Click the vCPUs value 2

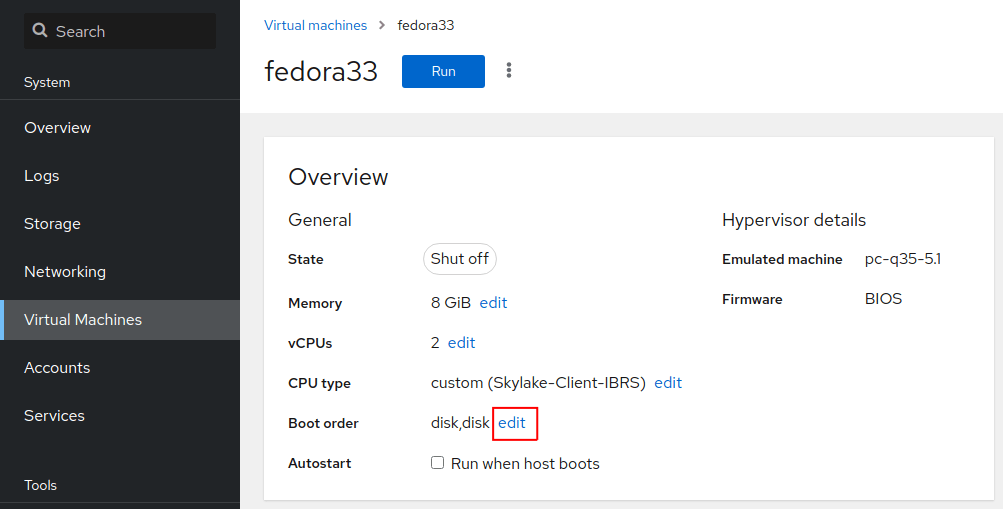point(435,343)
